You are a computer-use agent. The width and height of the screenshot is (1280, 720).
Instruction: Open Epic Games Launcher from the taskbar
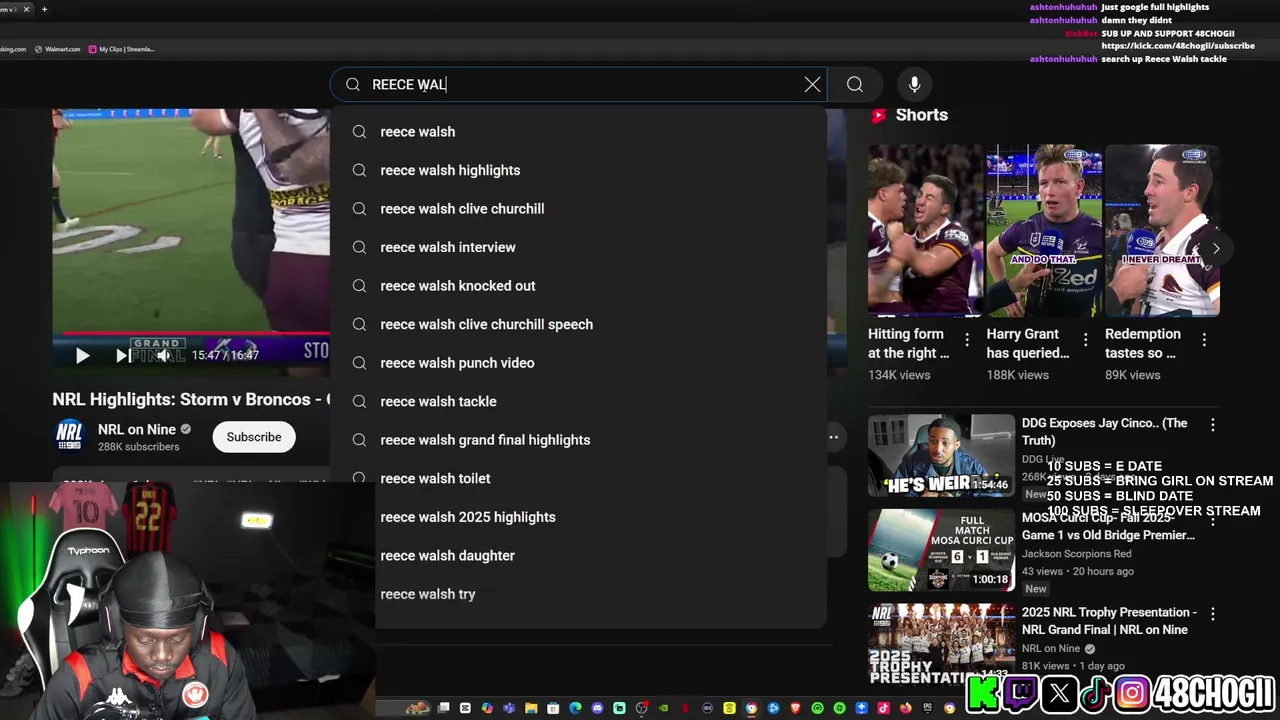(x=928, y=708)
